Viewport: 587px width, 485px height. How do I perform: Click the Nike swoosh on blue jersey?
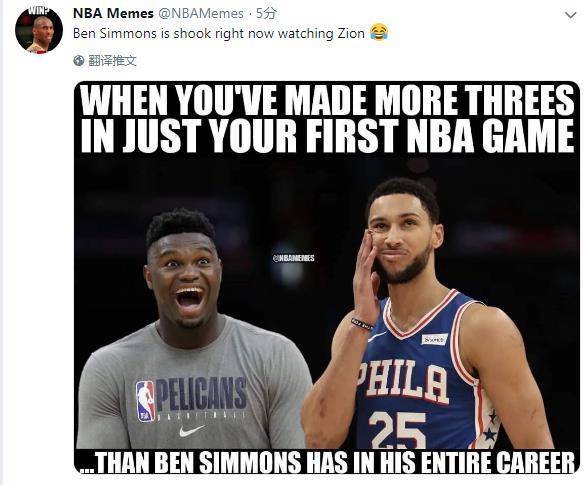tap(376, 336)
